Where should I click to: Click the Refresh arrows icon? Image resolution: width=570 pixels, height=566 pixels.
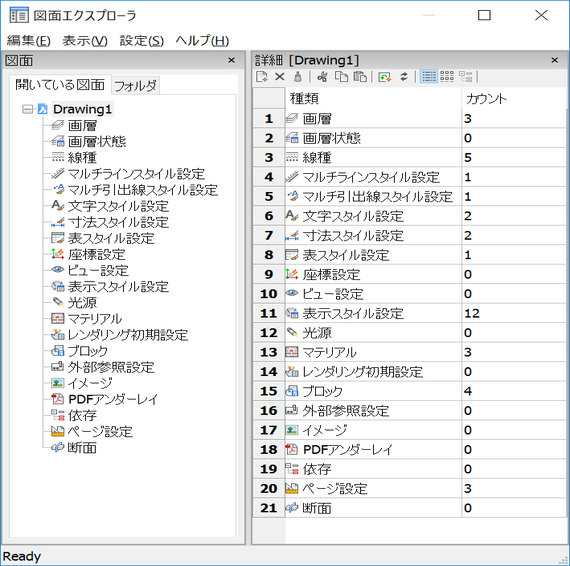point(404,77)
